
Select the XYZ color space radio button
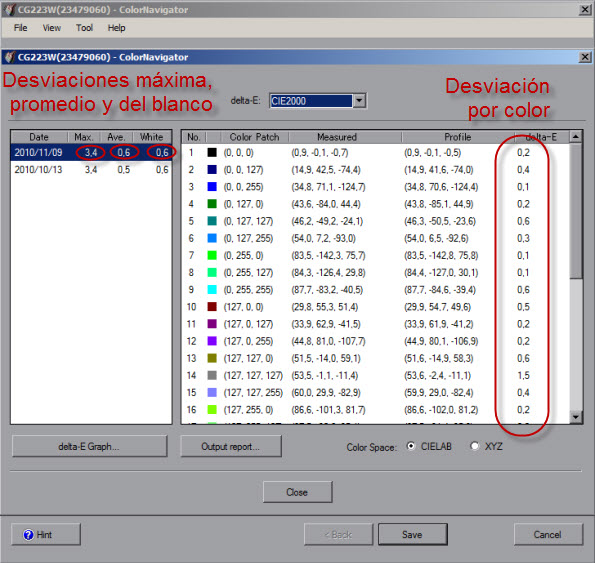click(474, 446)
